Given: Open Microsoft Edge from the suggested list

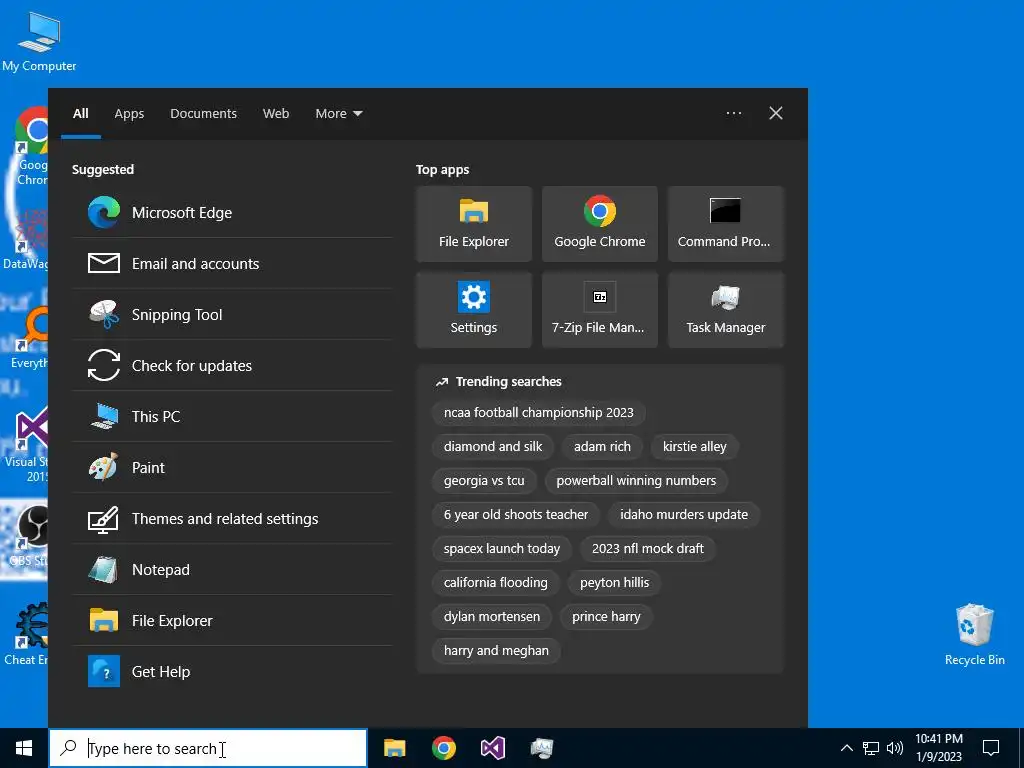Looking at the screenshot, I should (x=232, y=212).
